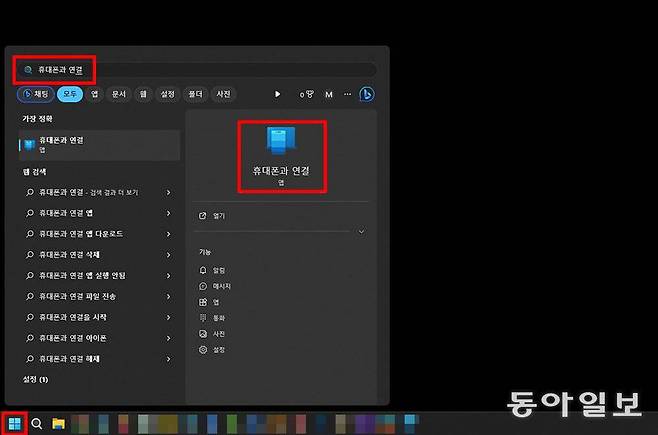Image resolution: width=658 pixels, height=435 pixels.
Task: Expand chevron for 앱 실행 안됨 suggestion
Action: click(168, 276)
